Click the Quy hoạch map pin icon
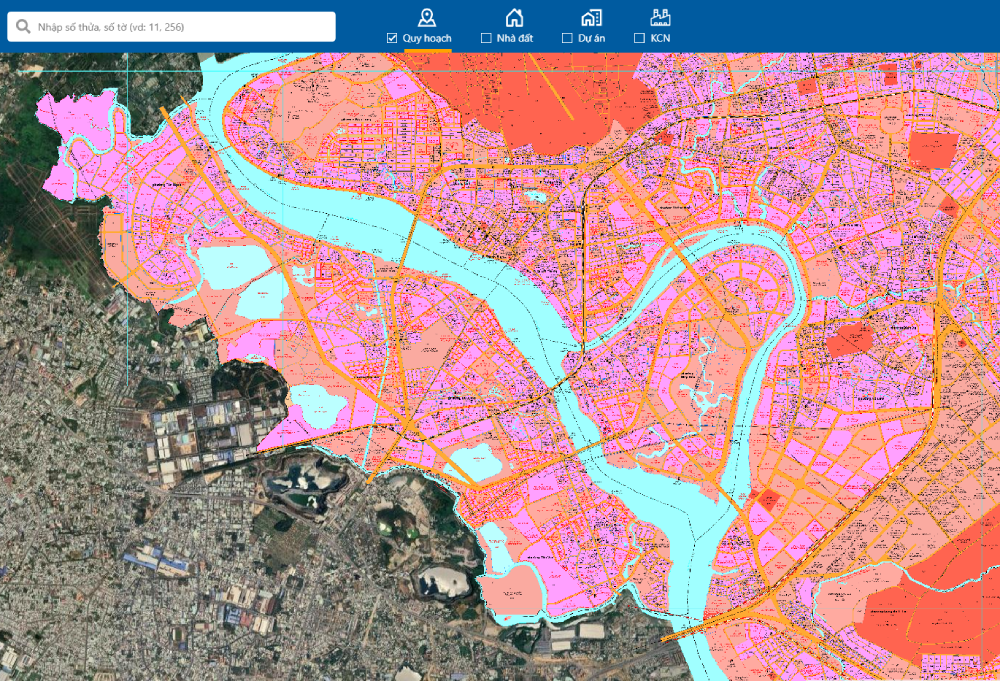Viewport: 1000px width, 681px height. pos(427,16)
